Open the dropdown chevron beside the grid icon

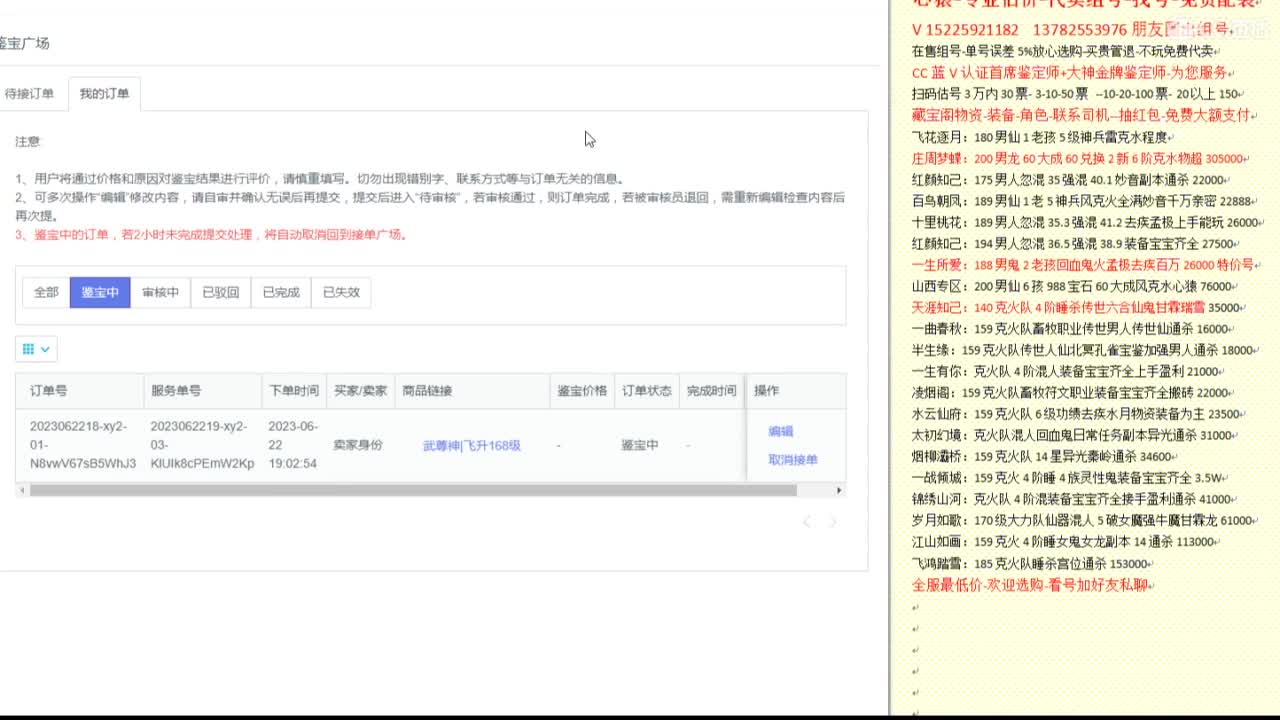(x=44, y=349)
